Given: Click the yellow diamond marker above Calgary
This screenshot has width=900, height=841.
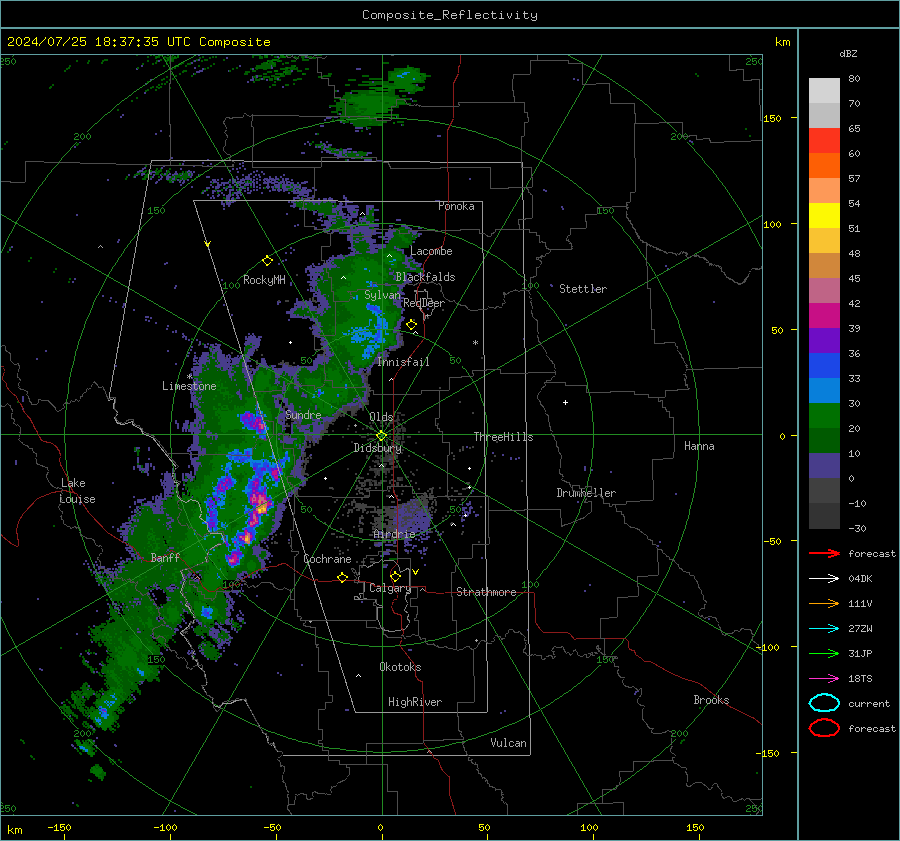Looking at the screenshot, I should 395,576.
